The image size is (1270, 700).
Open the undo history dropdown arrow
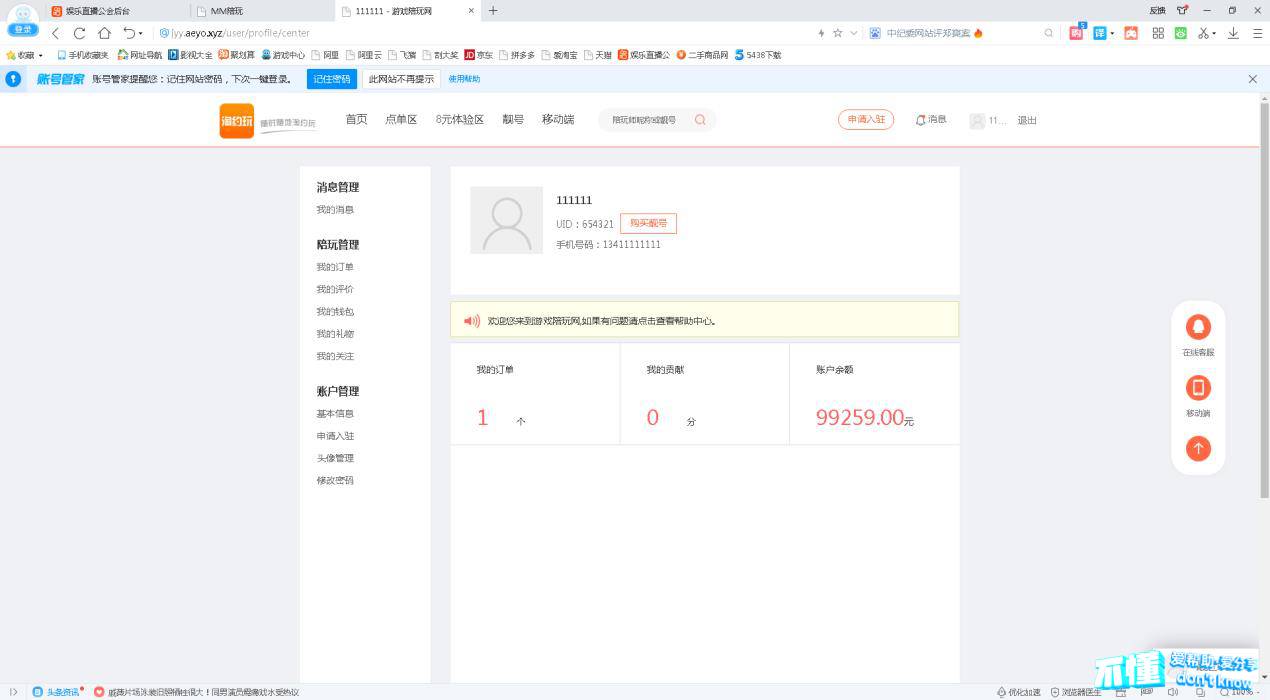coord(141,33)
